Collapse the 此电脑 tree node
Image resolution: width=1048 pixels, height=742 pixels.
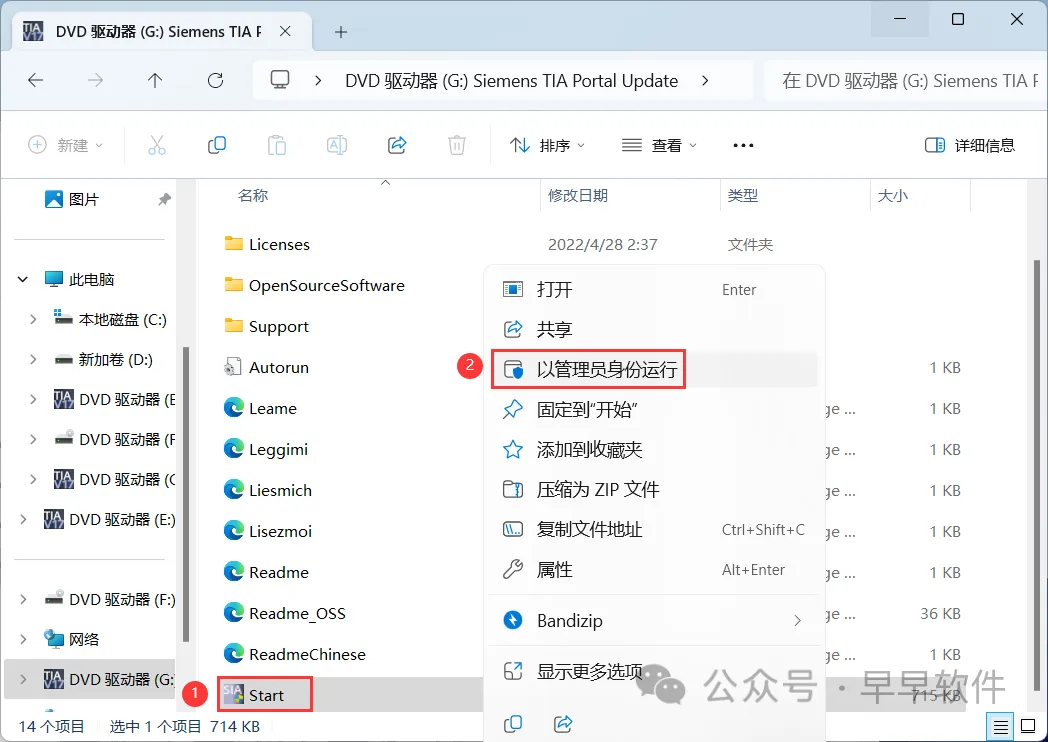point(23,279)
